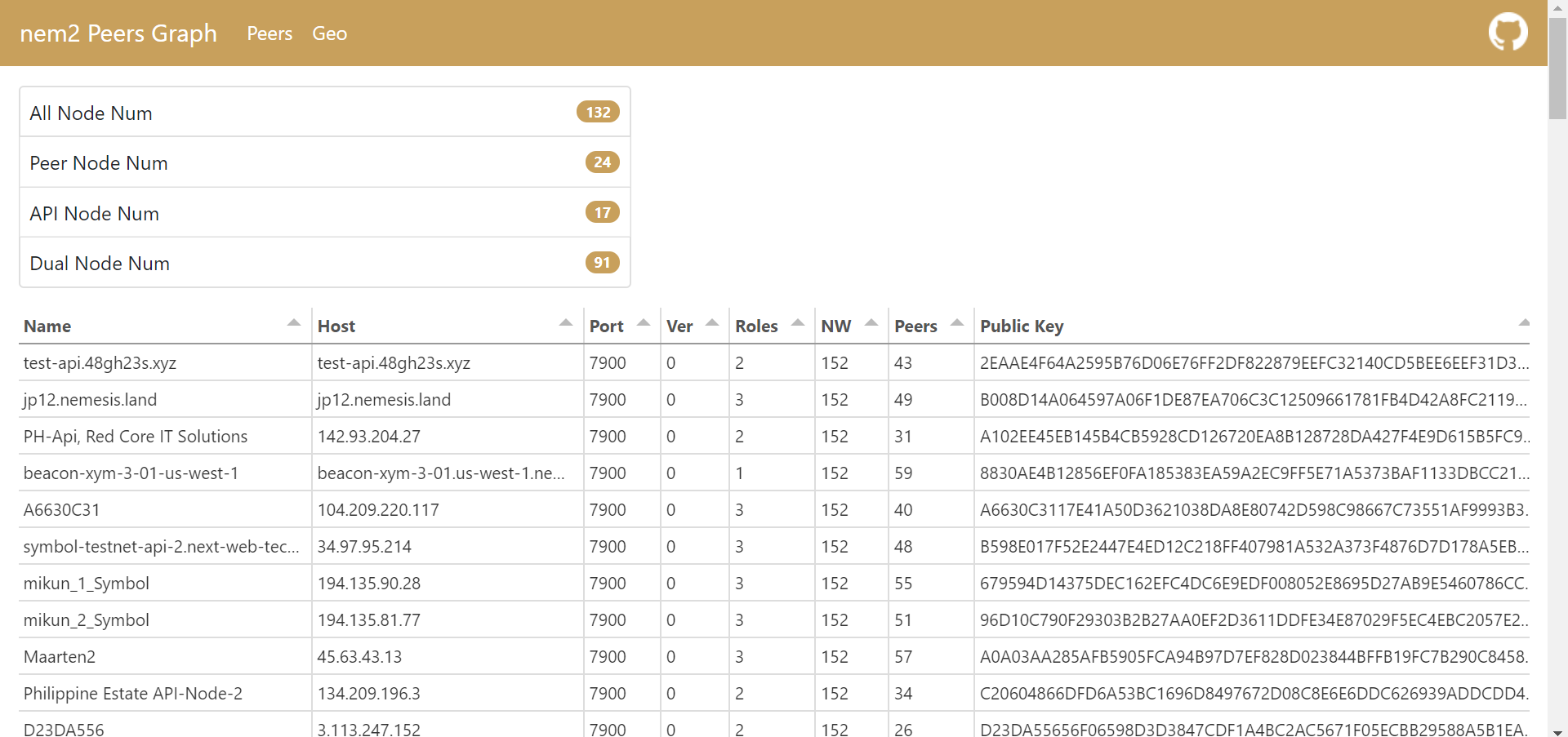The image size is (1568, 737).
Task: Select the Philippine Estate API-Node-2 name cell
Action: (x=166, y=693)
